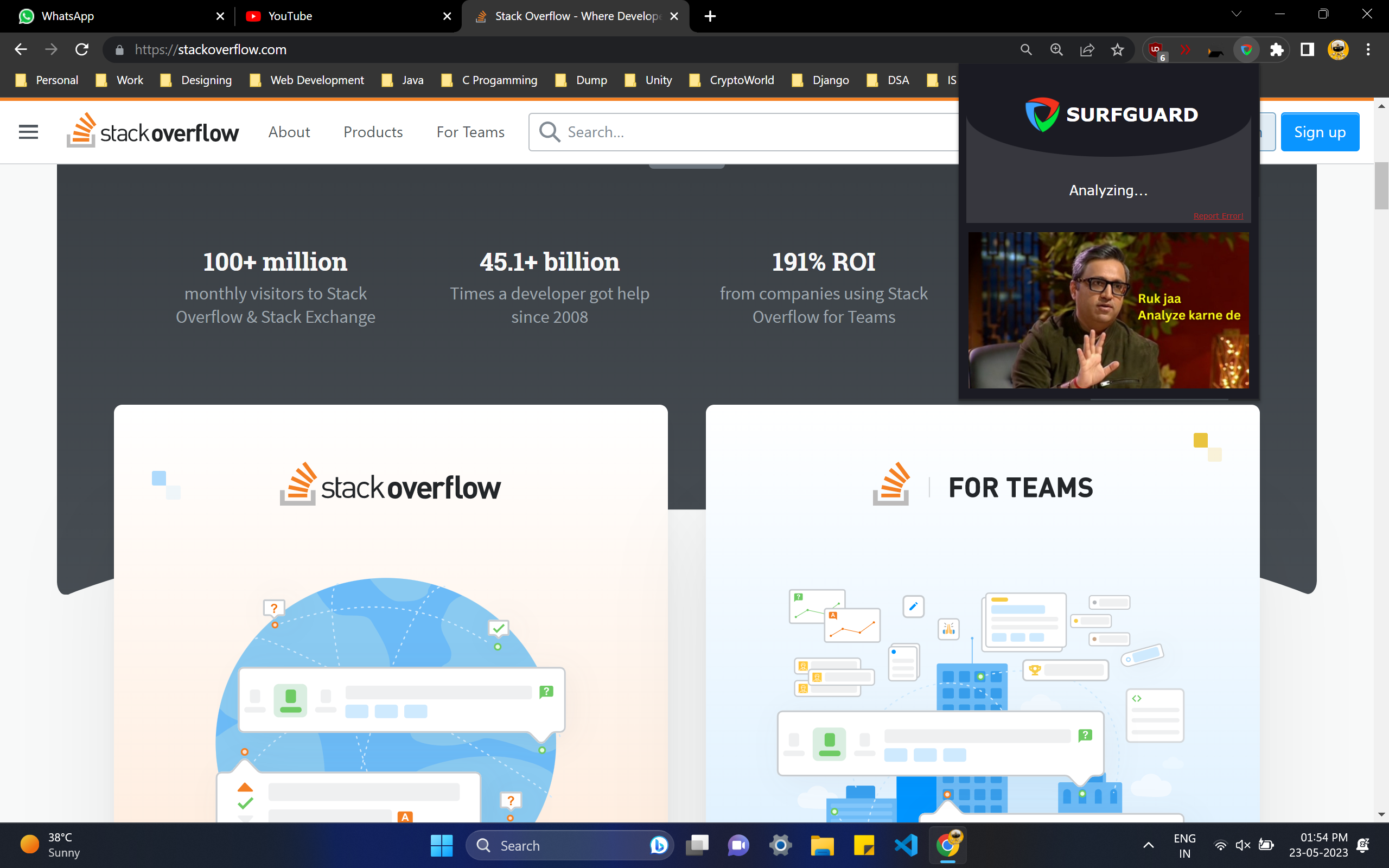Expand hidden icons in the system tray
The width and height of the screenshot is (1389, 868).
point(1148,845)
